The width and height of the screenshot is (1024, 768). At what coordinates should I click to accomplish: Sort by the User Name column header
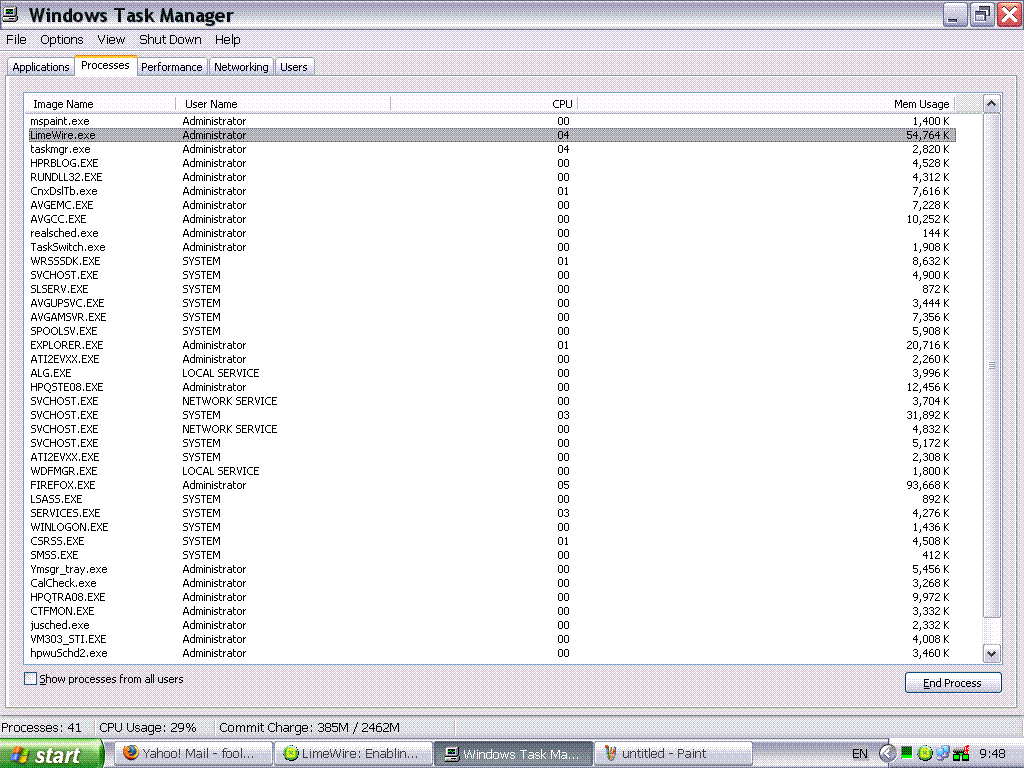tap(283, 104)
